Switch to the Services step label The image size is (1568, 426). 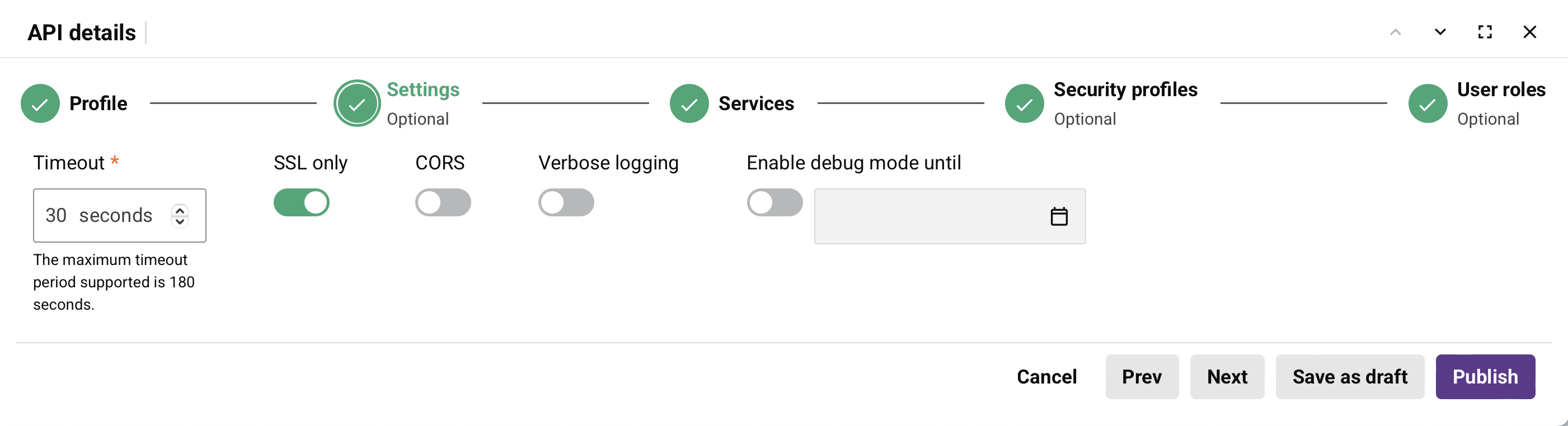(x=757, y=103)
